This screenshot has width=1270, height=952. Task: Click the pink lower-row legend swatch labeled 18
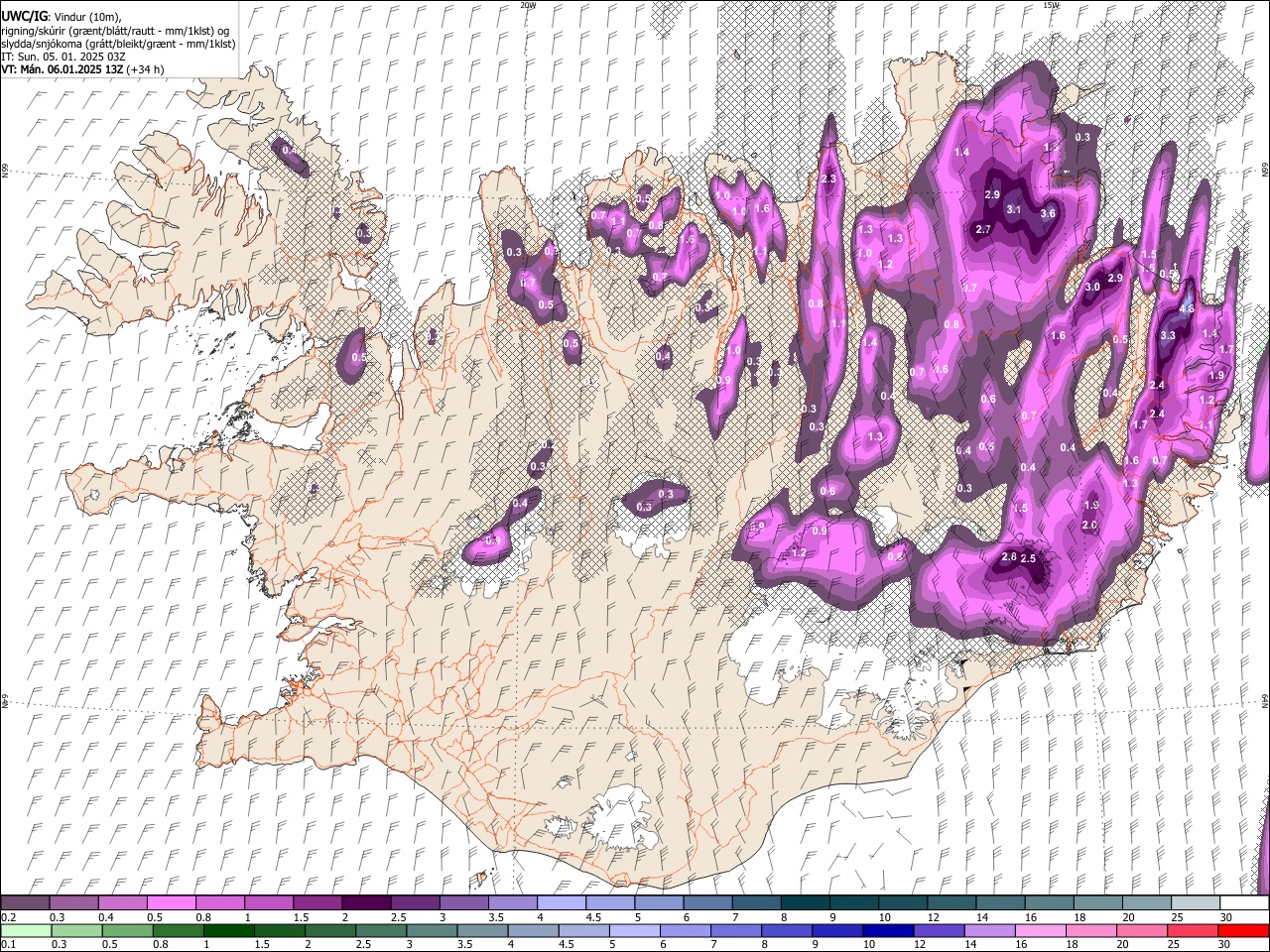click(x=1091, y=930)
